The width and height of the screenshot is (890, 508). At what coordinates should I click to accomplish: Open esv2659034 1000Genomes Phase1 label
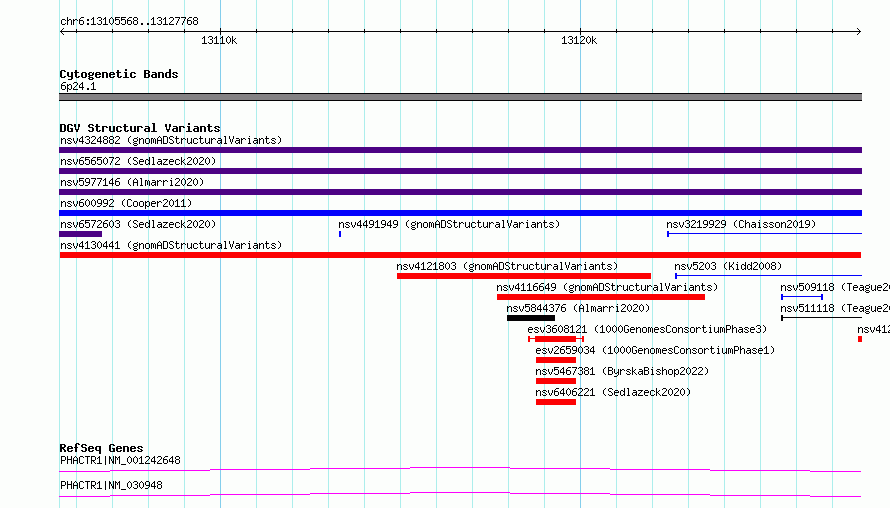(655, 350)
